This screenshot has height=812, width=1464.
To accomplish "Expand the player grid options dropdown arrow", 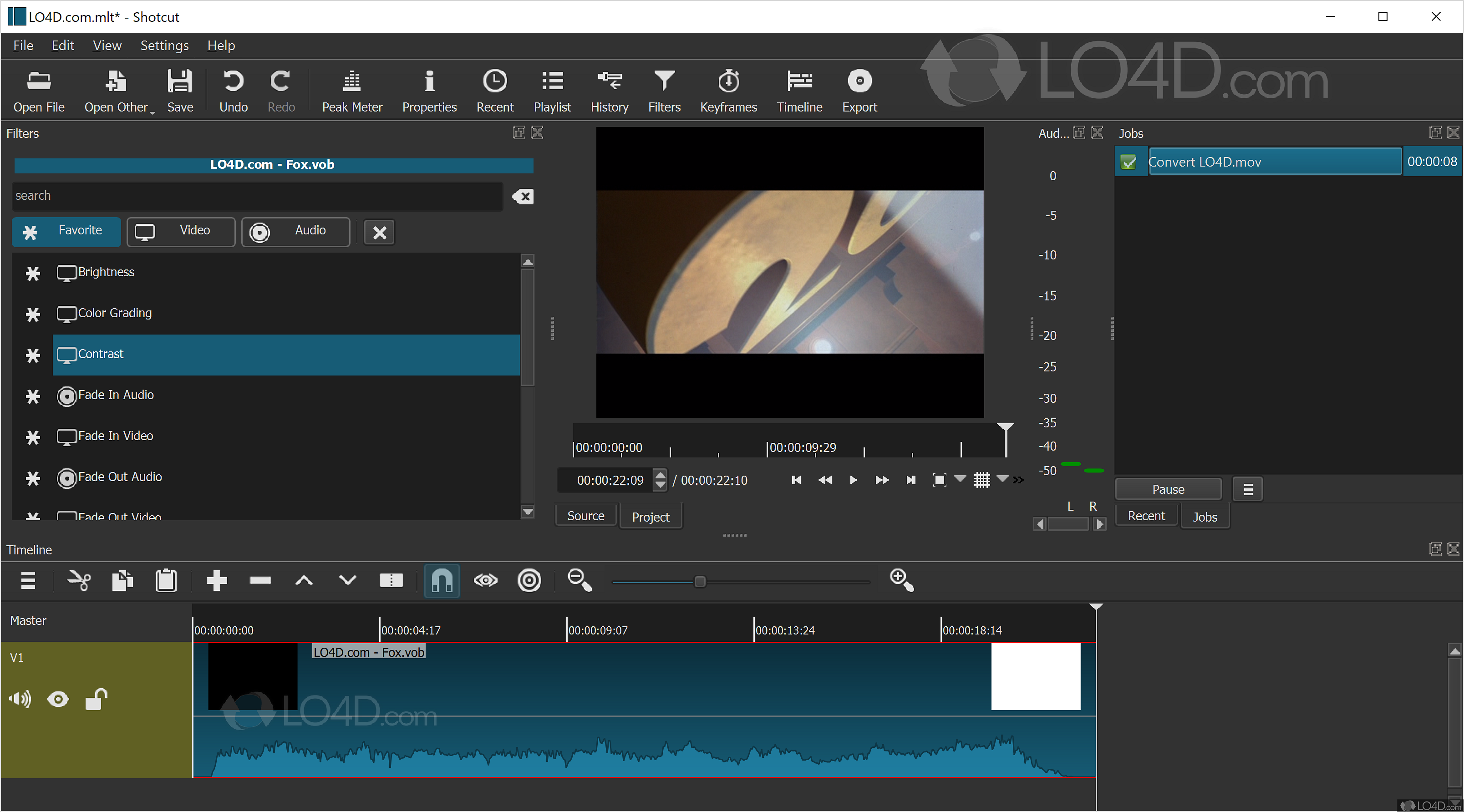I will pos(1002,478).
